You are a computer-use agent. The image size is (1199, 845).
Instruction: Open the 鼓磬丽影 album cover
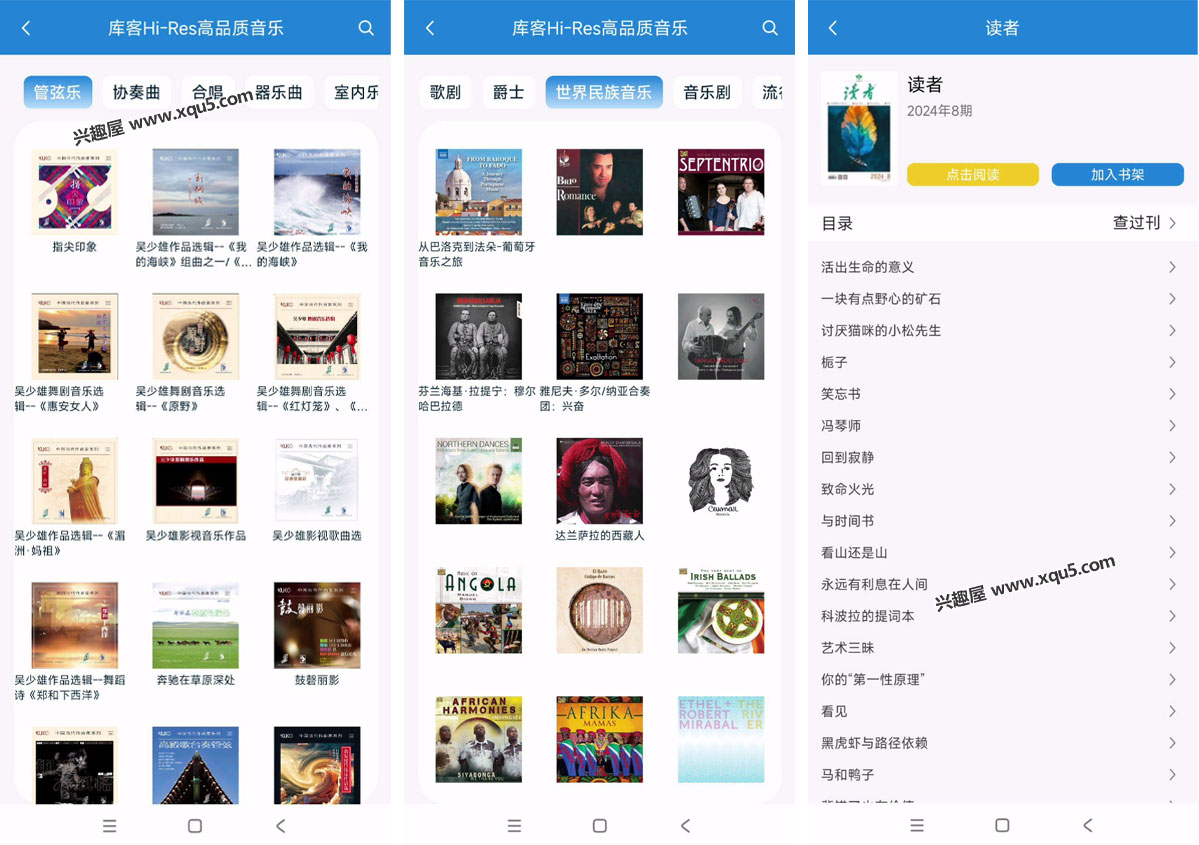pyautogui.click(x=317, y=625)
